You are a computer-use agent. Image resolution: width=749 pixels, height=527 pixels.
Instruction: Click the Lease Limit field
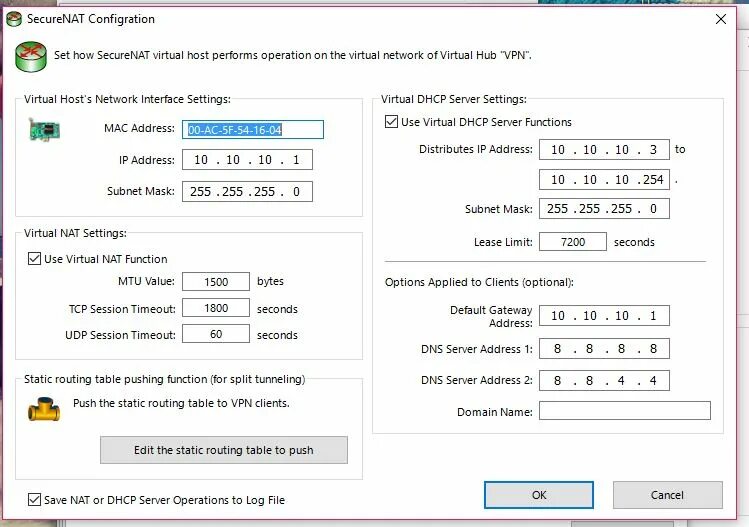point(573,242)
